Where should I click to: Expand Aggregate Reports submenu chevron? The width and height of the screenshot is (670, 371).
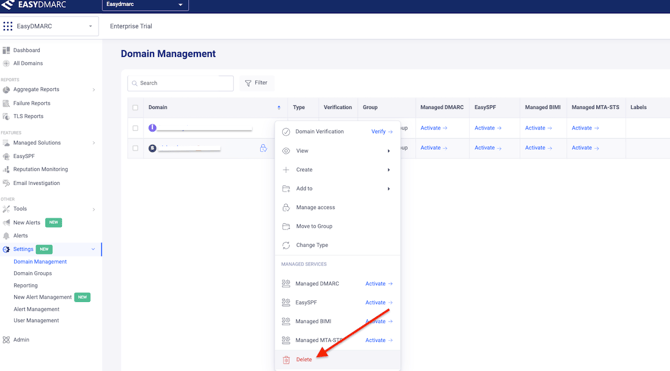[x=94, y=90]
